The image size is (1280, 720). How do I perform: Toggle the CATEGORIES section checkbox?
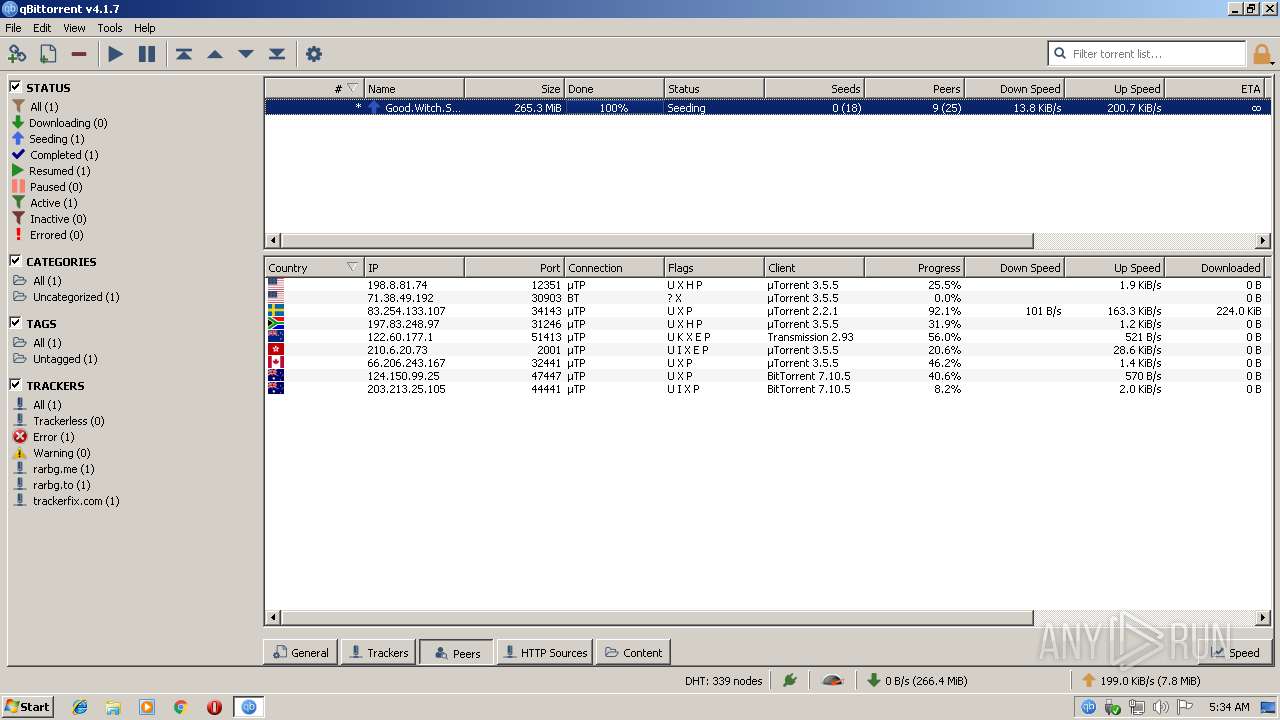click(15, 261)
